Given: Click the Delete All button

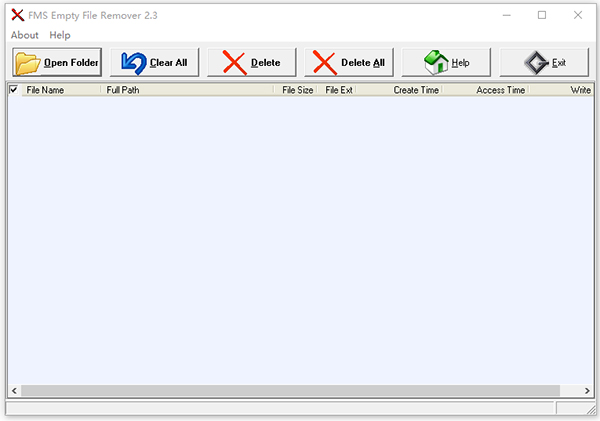Looking at the screenshot, I should 349,62.
